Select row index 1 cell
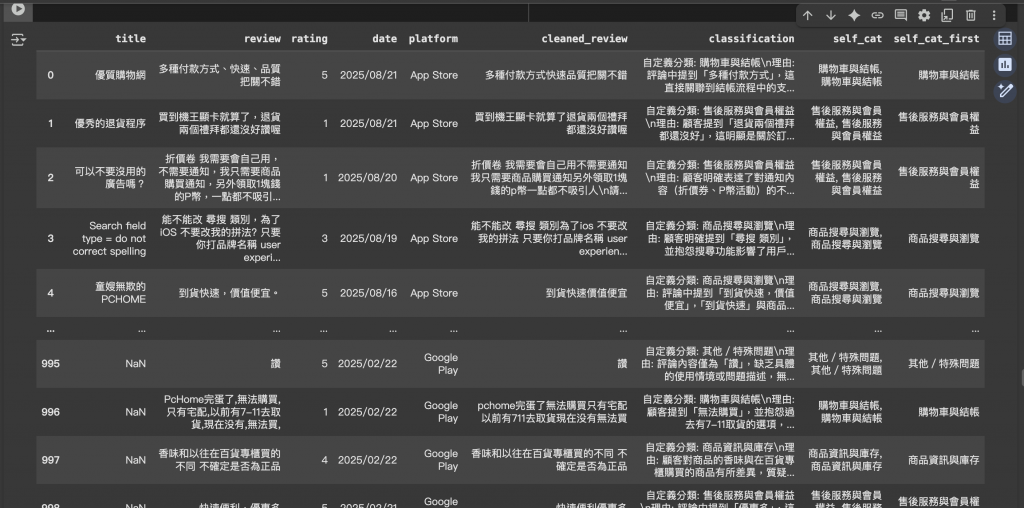The width and height of the screenshot is (1024, 508). click(x=50, y=123)
